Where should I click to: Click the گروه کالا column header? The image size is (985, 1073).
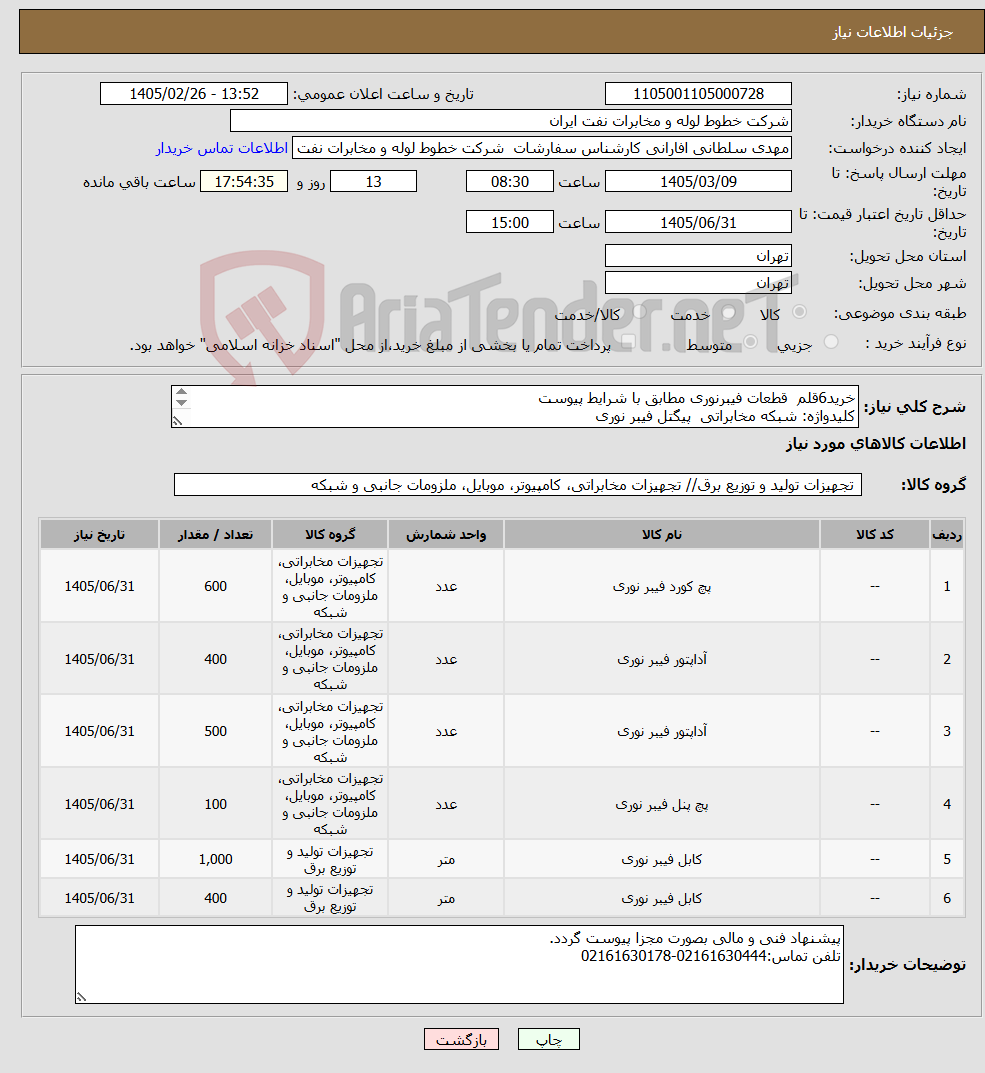pos(330,534)
